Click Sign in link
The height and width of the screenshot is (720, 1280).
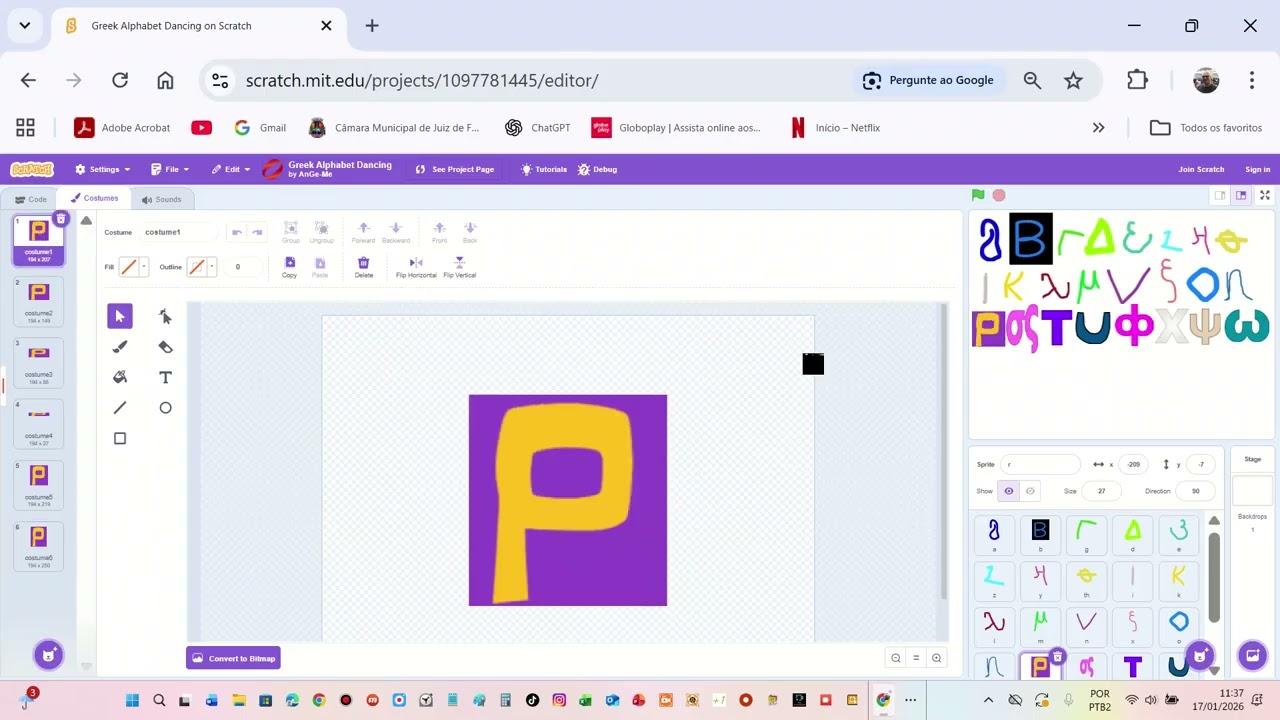click(1257, 169)
